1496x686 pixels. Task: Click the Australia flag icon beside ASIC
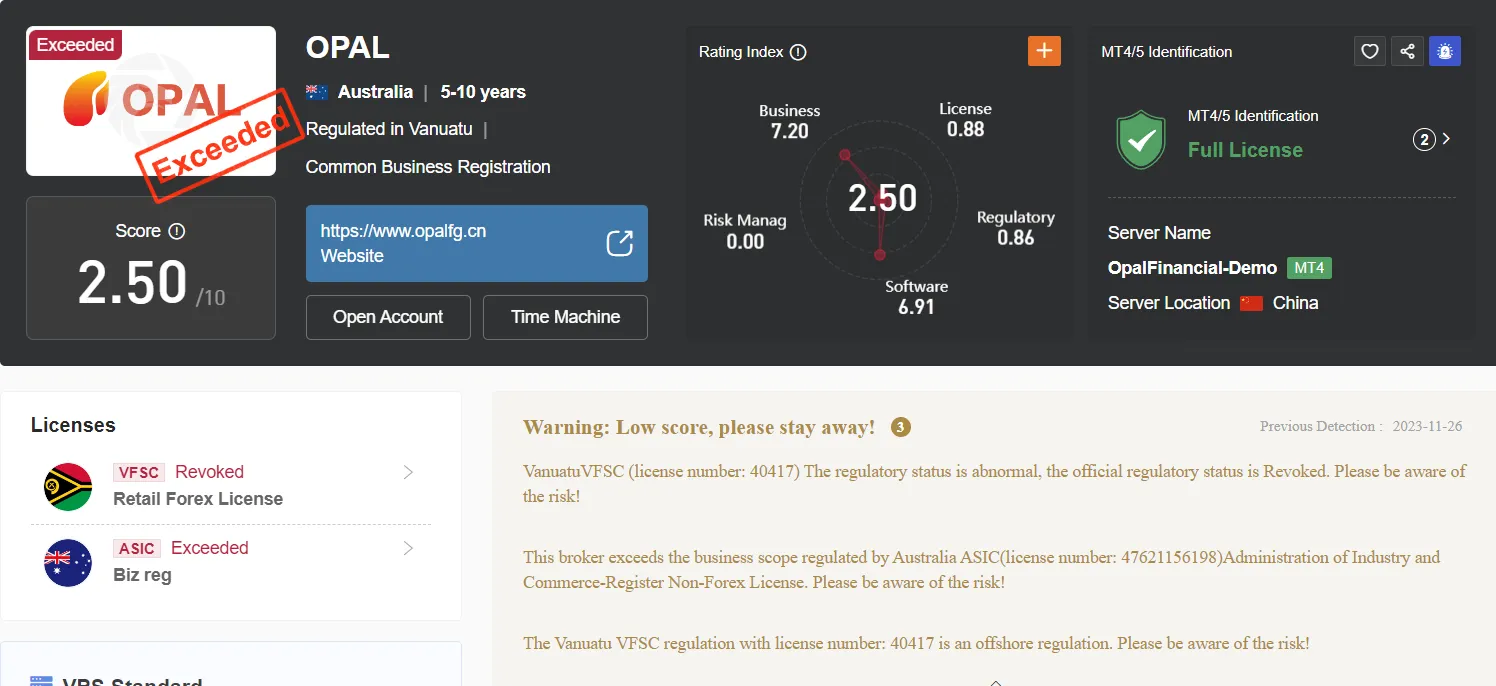click(68, 563)
